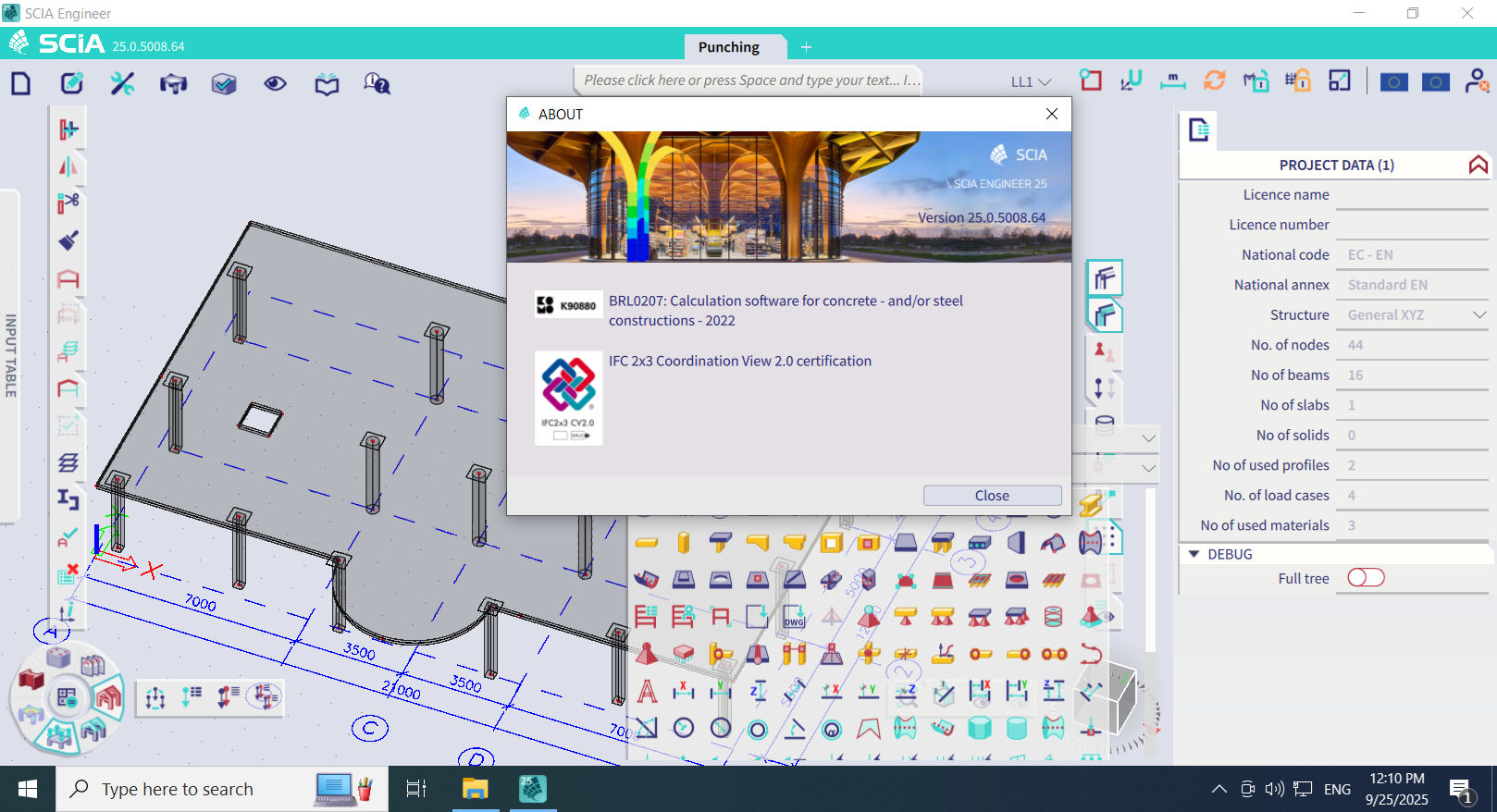Close the About dialog with Close button
The image size is (1497, 812).
(x=992, y=496)
